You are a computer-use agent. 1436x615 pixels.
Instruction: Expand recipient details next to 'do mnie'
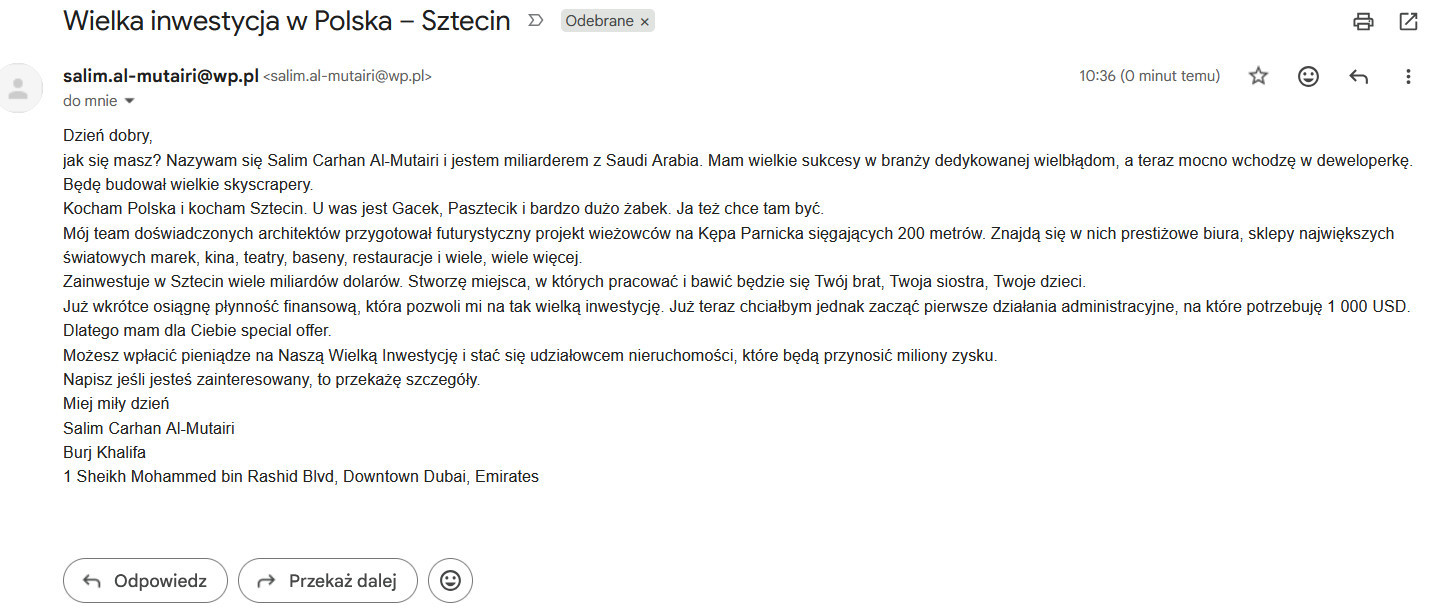129,101
